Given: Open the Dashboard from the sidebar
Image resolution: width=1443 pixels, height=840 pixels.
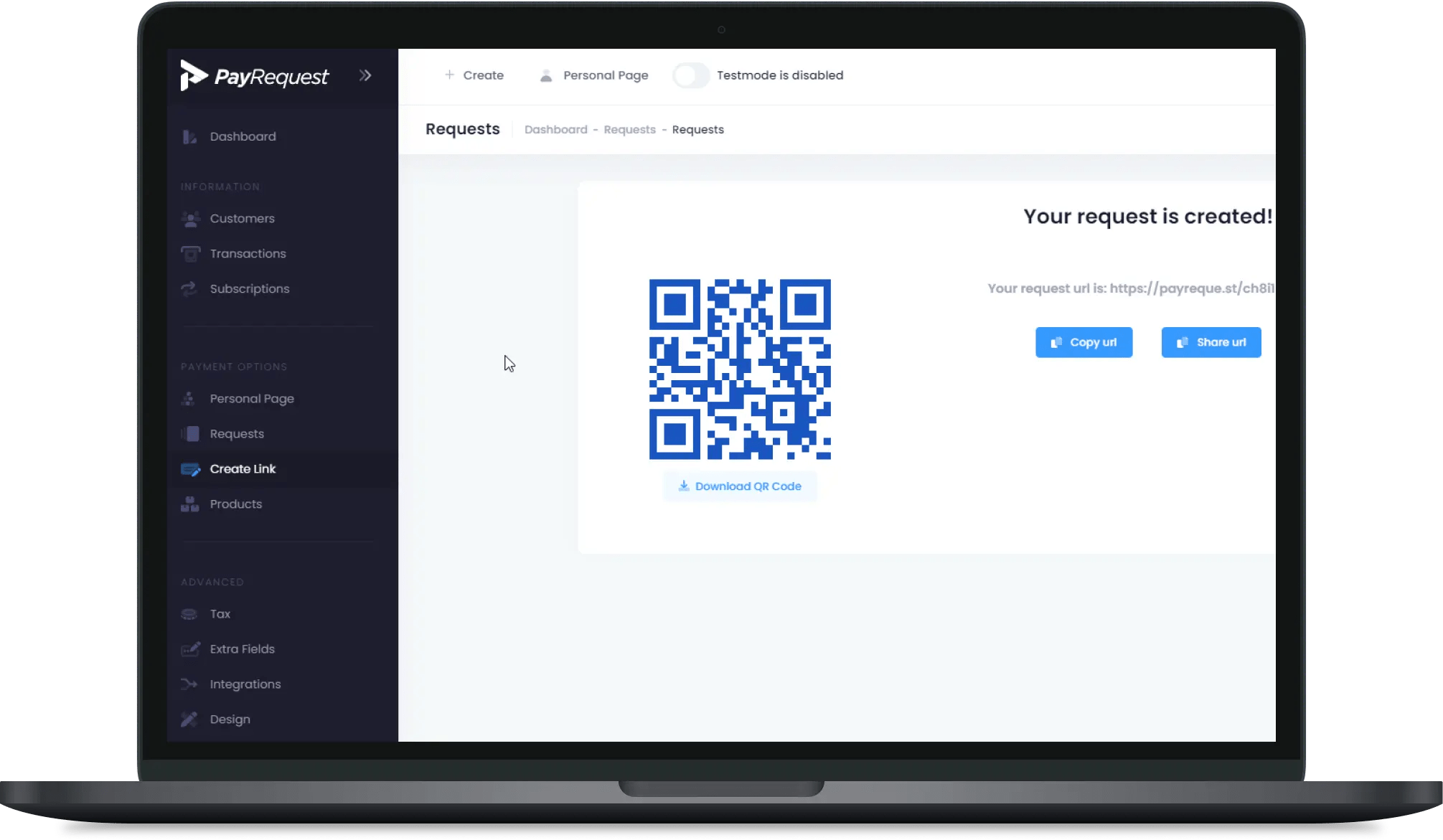Looking at the screenshot, I should click(242, 136).
